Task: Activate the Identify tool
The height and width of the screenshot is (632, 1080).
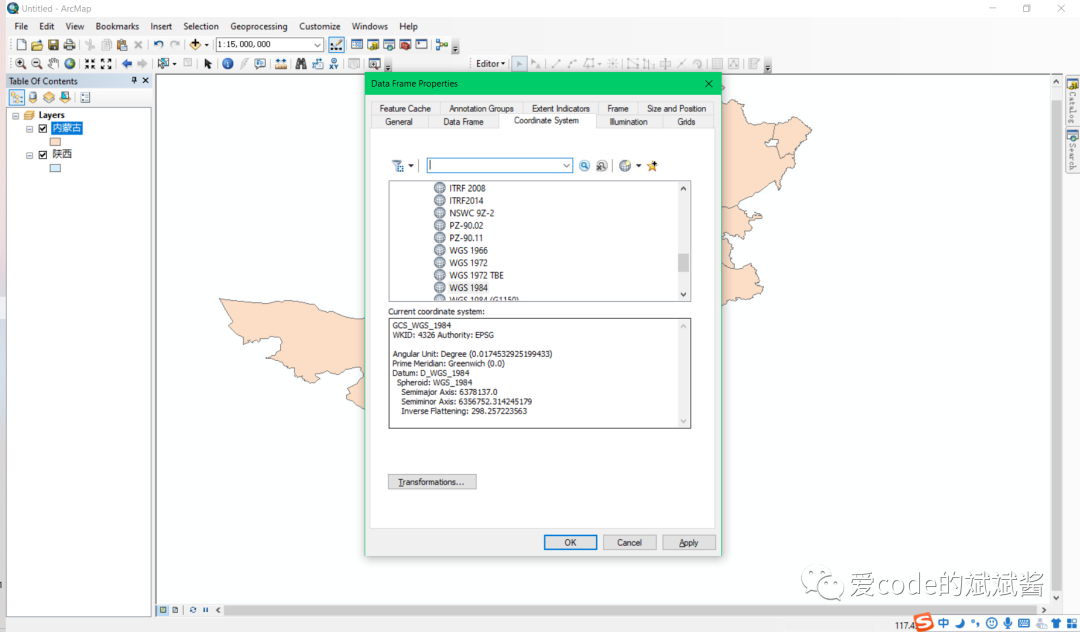Action: pos(228,63)
